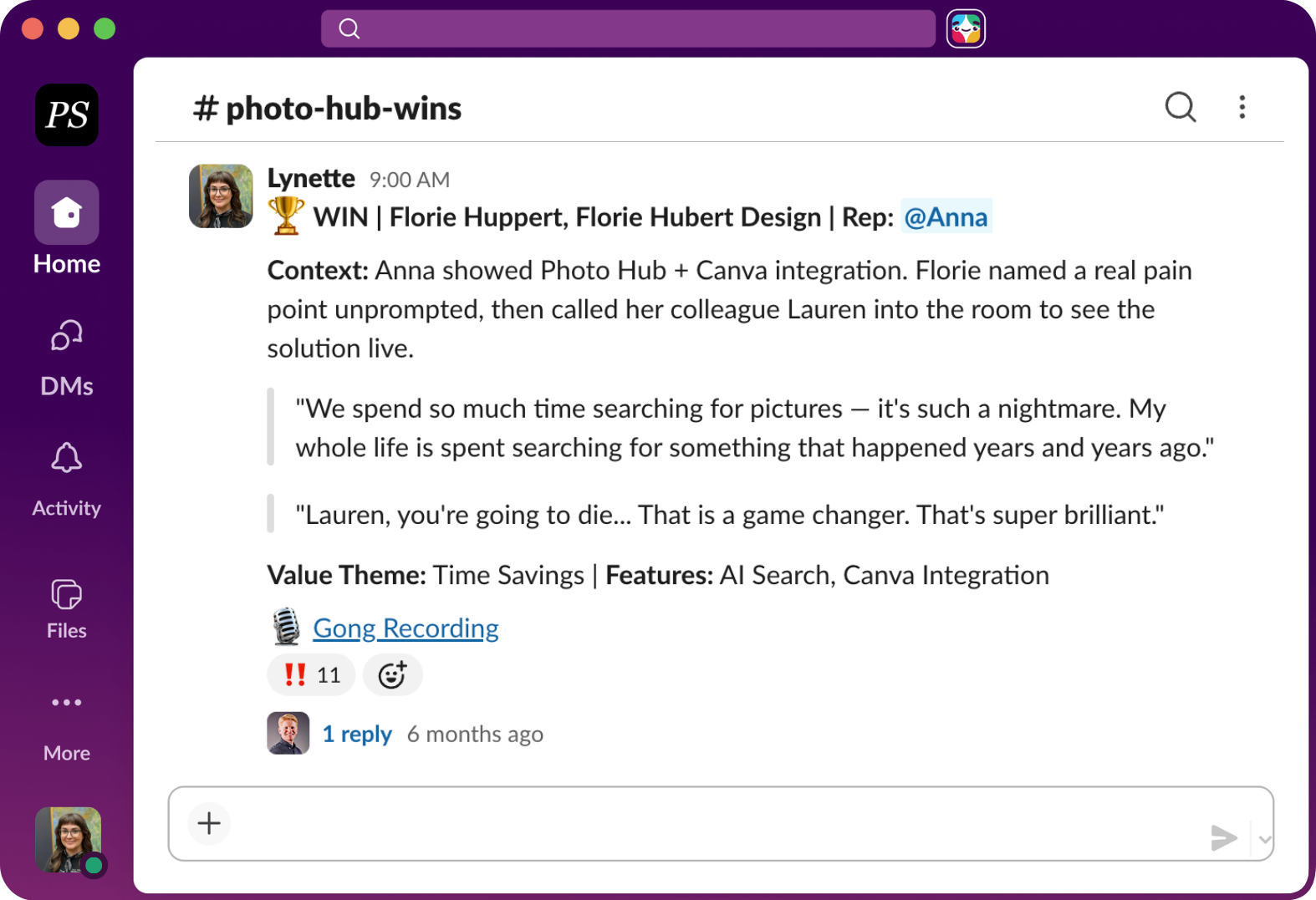This screenshot has height=900, width=1316.
Task: Open Lynette's profile from her name
Action: point(311,178)
